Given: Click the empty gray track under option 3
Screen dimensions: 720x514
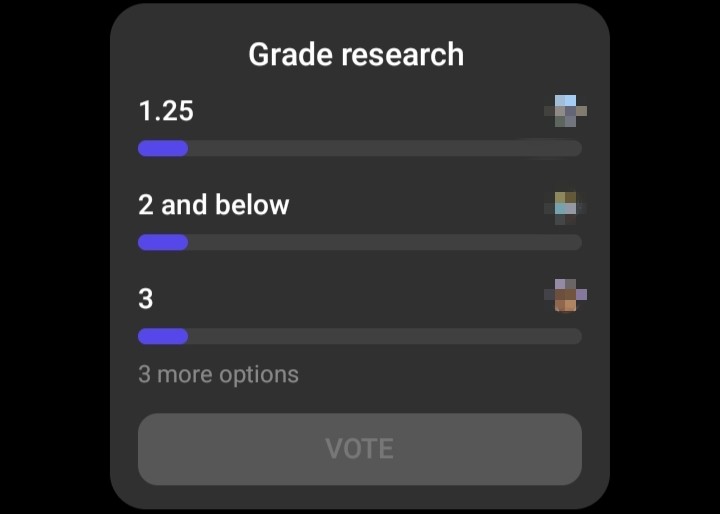Looking at the screenshot, I should tap(385, 336).
